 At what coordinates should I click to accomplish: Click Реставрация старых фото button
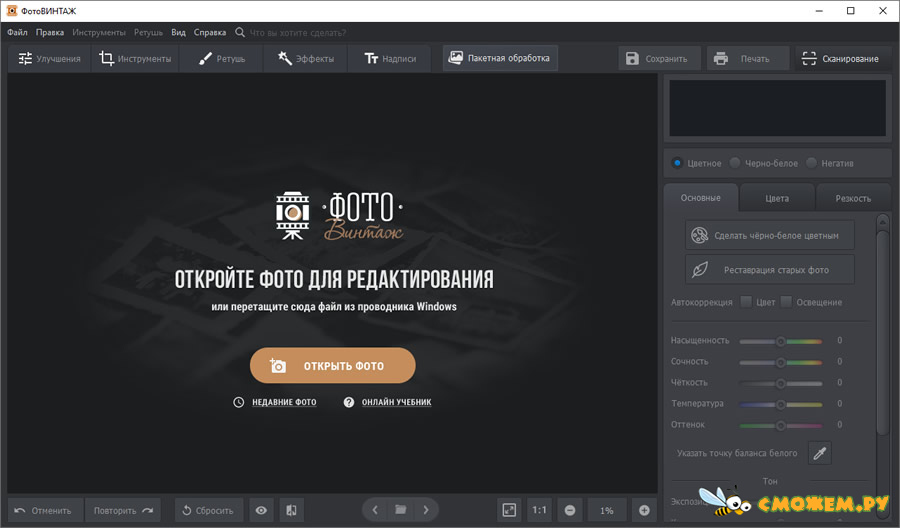[770, 270]
